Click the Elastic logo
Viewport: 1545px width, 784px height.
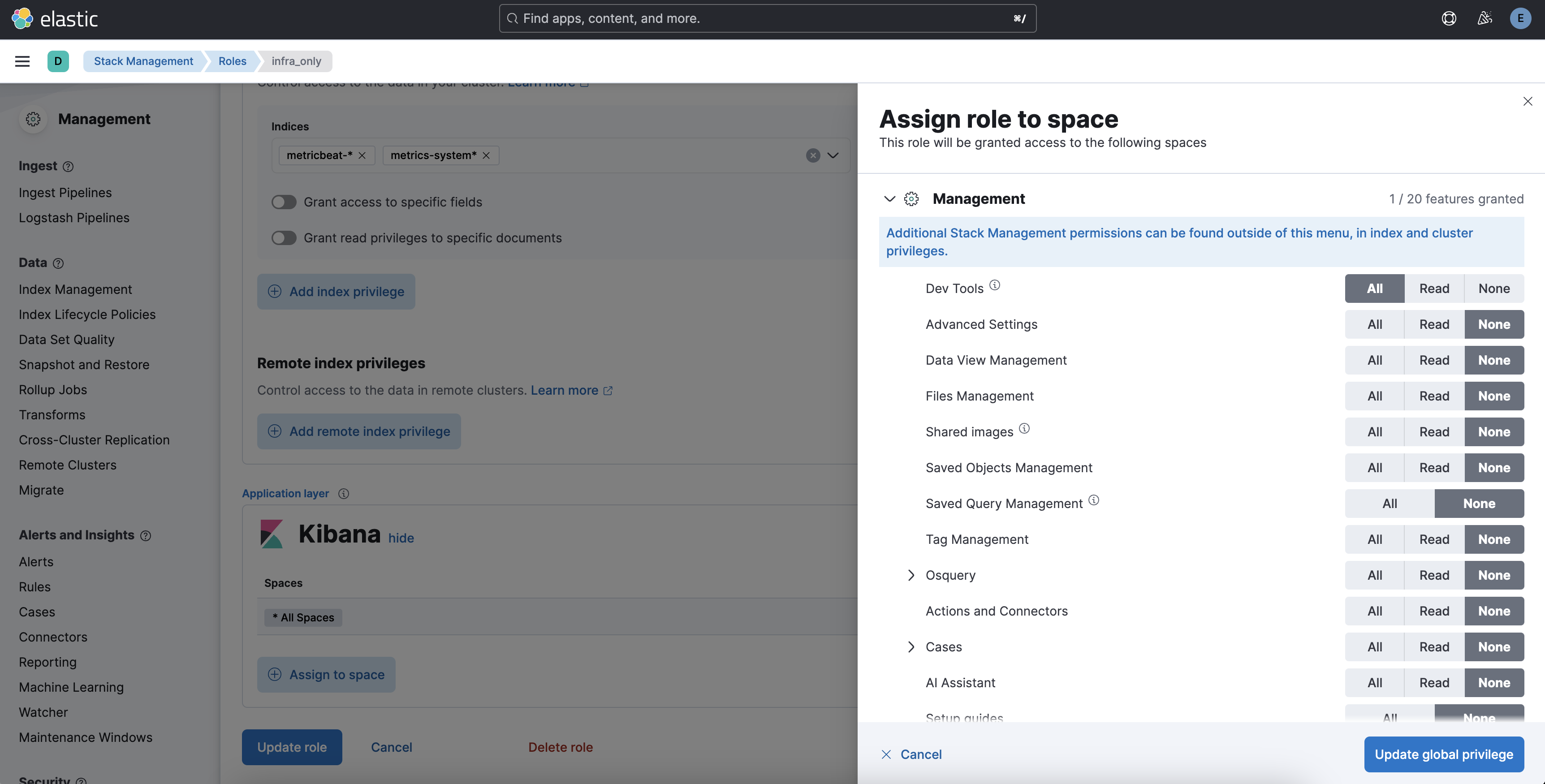click(x=55, y=19)
